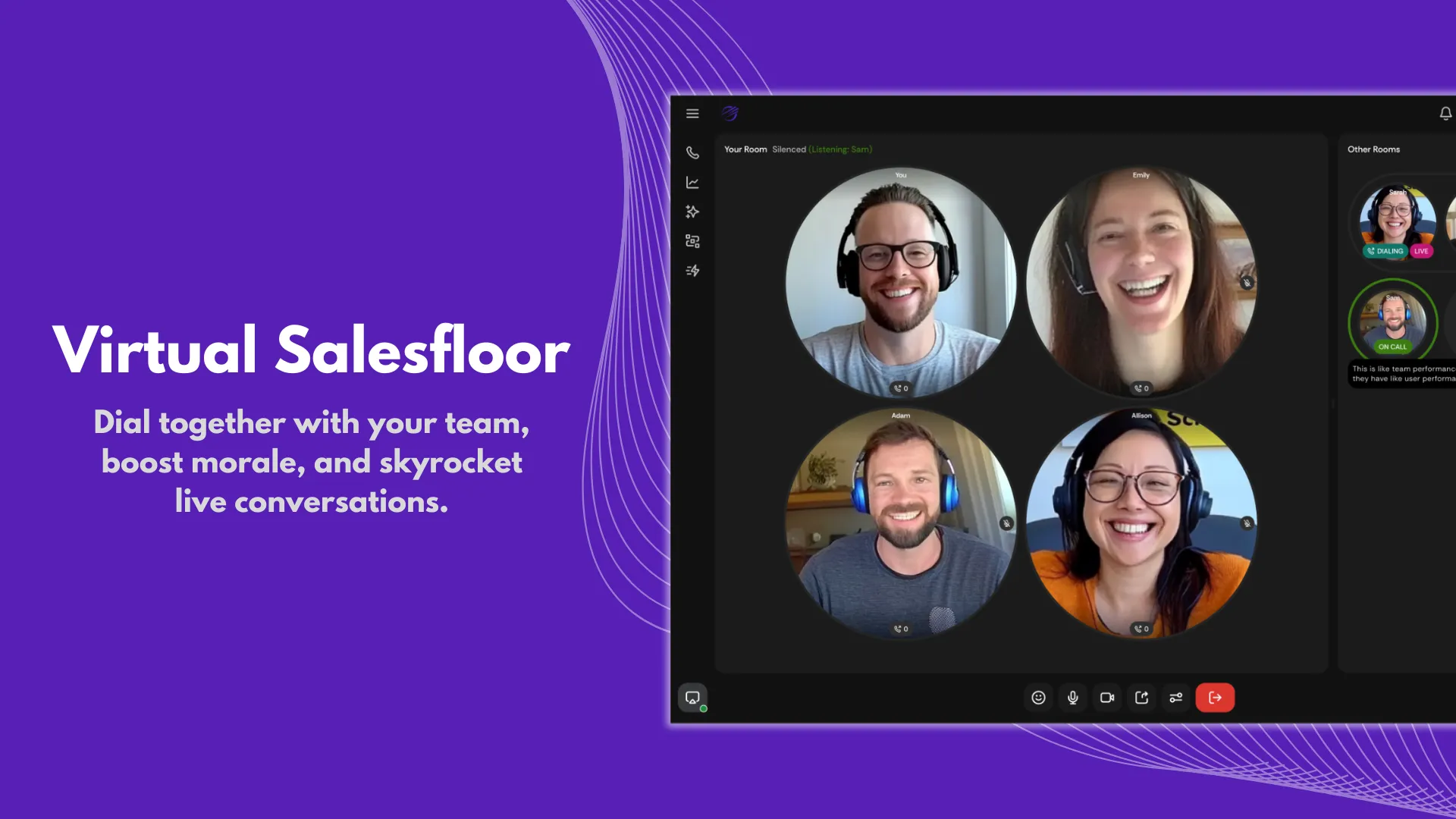This screenshot has width=1456, height=819.
Task: Click the call count badge on Emily's tile
Action: 1141,388
